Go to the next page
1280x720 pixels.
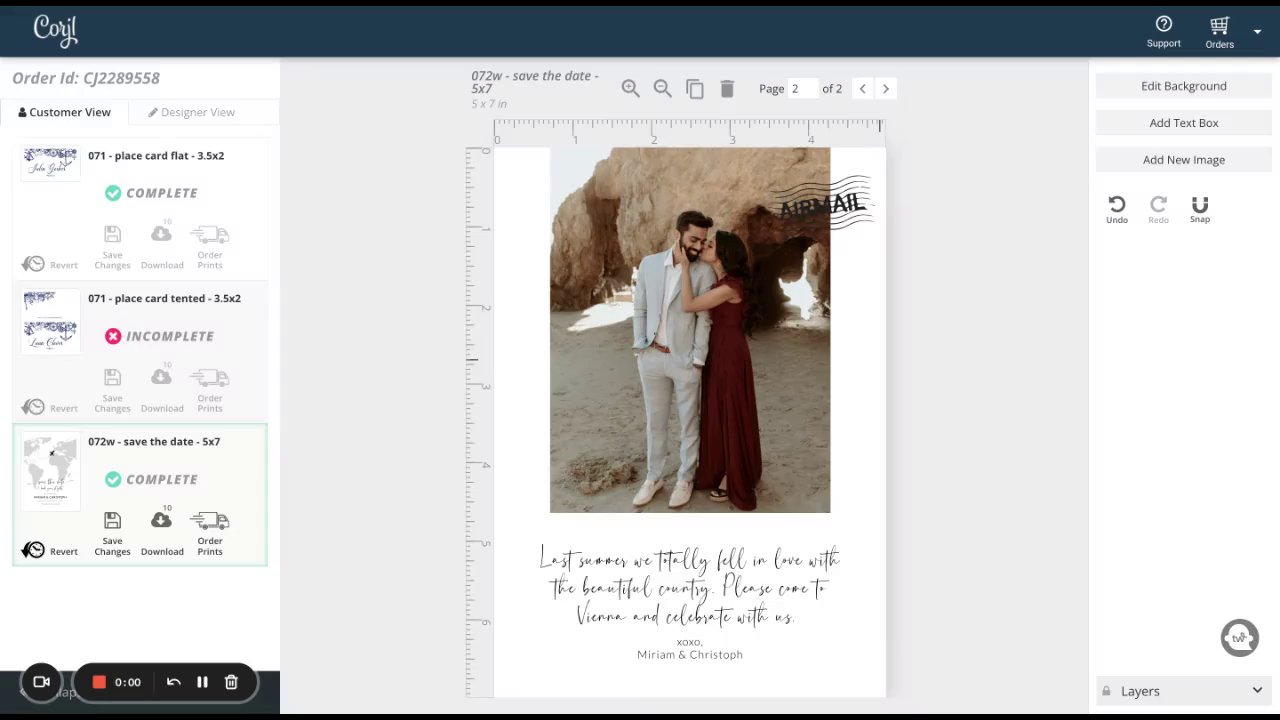click(885, 89)
